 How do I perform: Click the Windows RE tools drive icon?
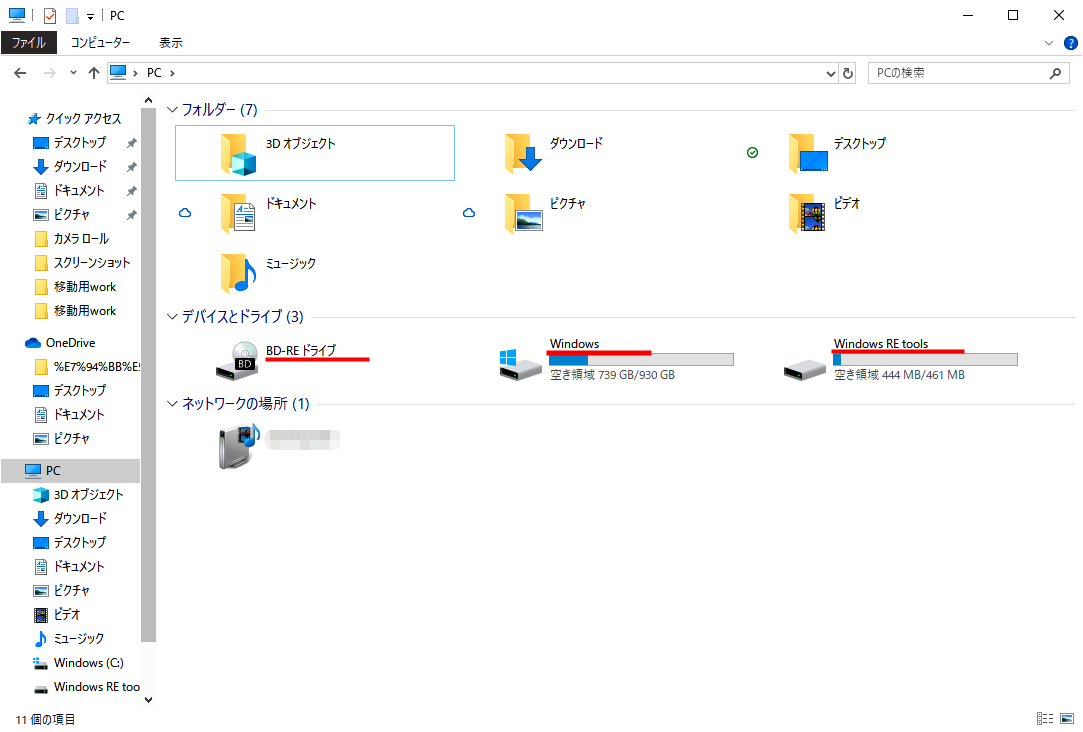[x=805, y=366]
